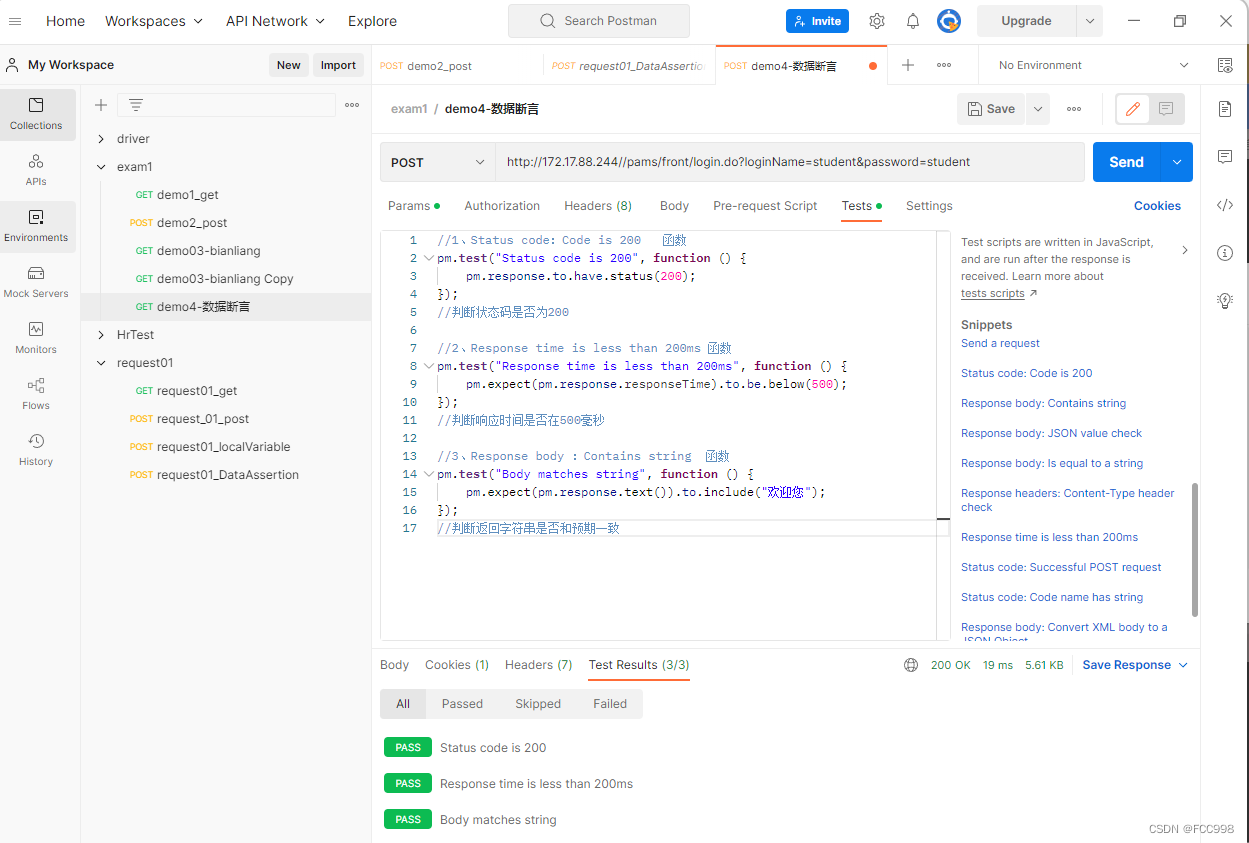This screenshot has width=1249, height=843.
Task: Collapse snippets pane chevron
Action: pos(1185,250)
